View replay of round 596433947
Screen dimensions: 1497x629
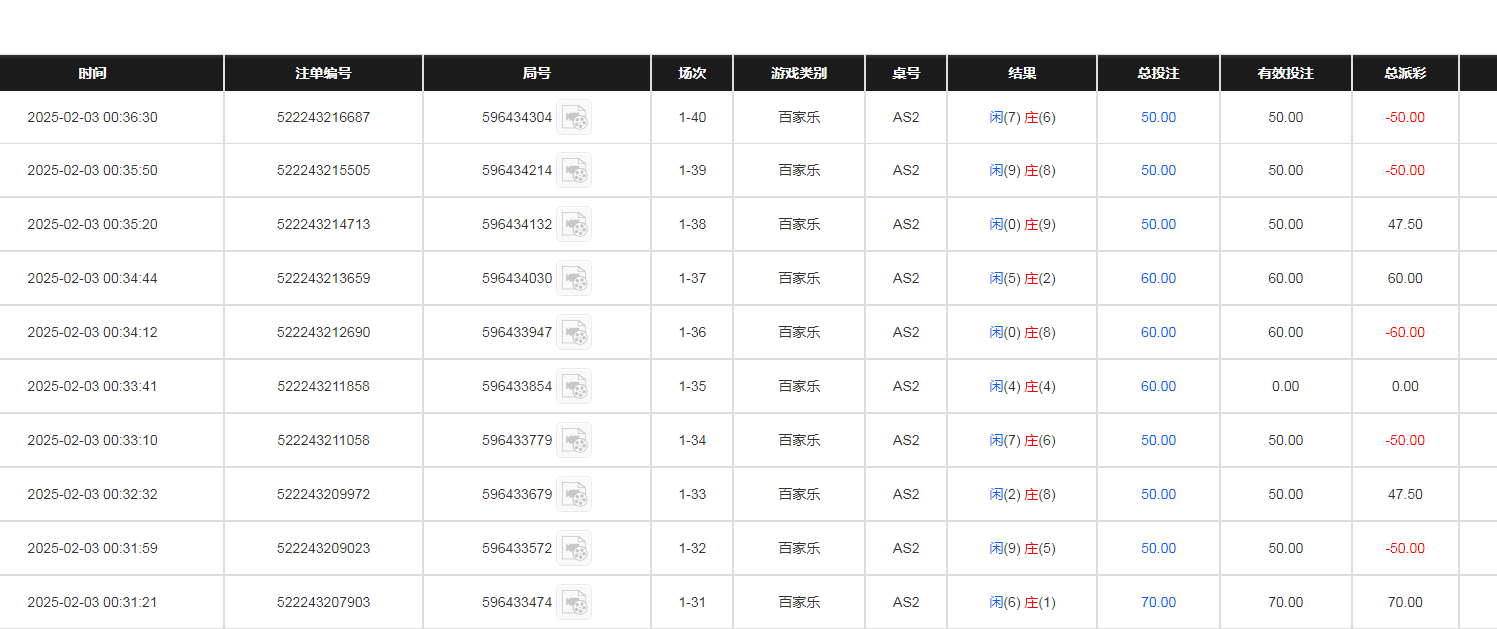tap(574, 333)
